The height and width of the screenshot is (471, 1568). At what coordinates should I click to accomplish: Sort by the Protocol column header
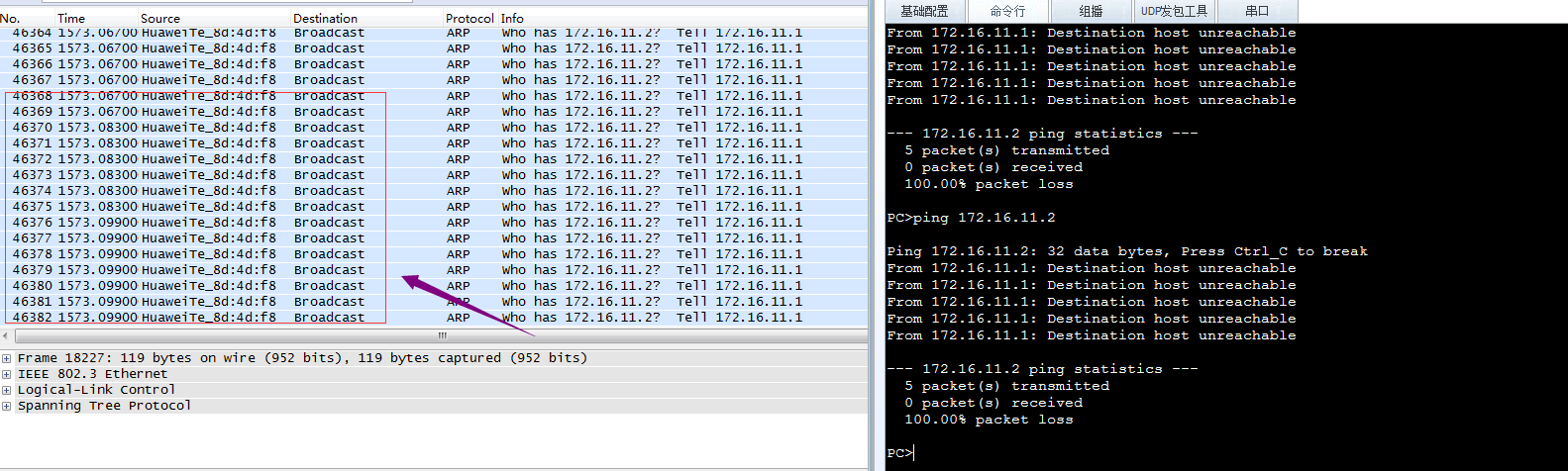click(470, 18)
